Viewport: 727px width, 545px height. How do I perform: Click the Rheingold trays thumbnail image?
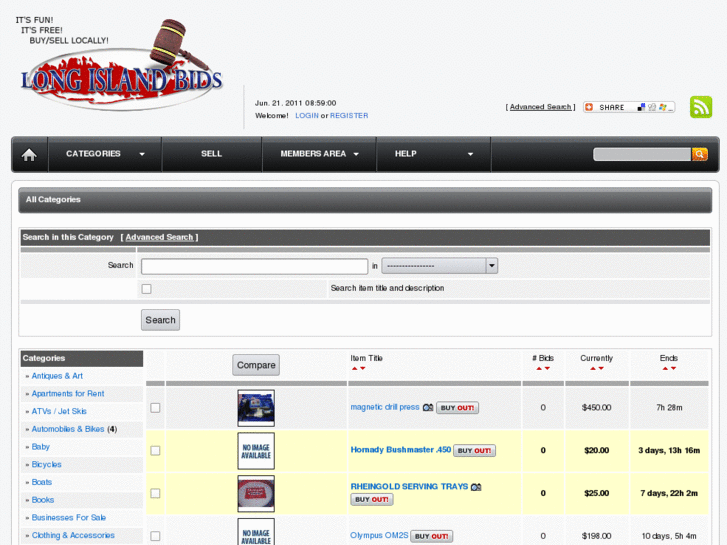[x=256, y=494]
